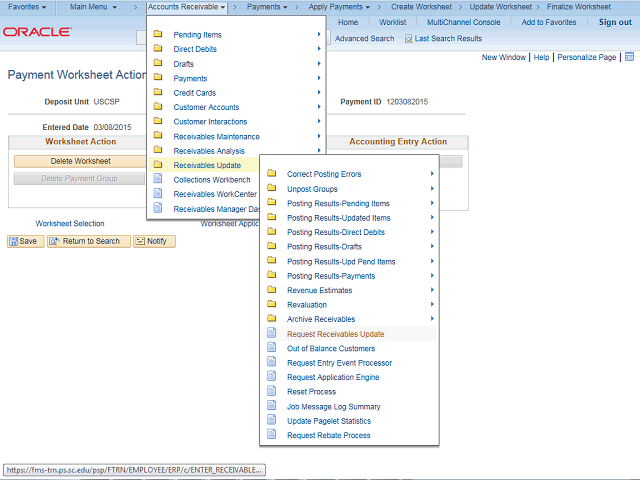Go to the Finalize Worksheet breadcrumb

click(x=578, y=7)
